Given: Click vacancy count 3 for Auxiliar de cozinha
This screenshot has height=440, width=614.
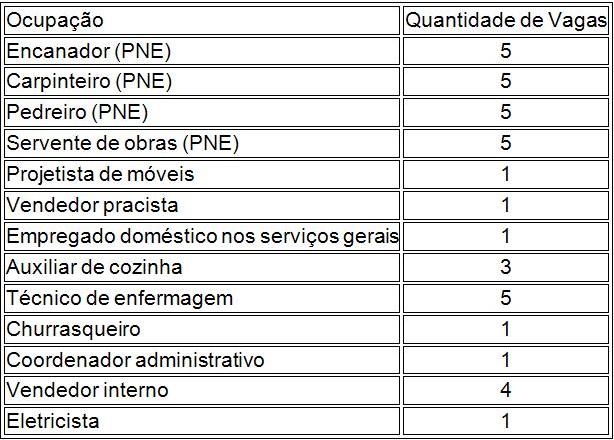Looking at the screenshot, I should [x=506, y=267].
